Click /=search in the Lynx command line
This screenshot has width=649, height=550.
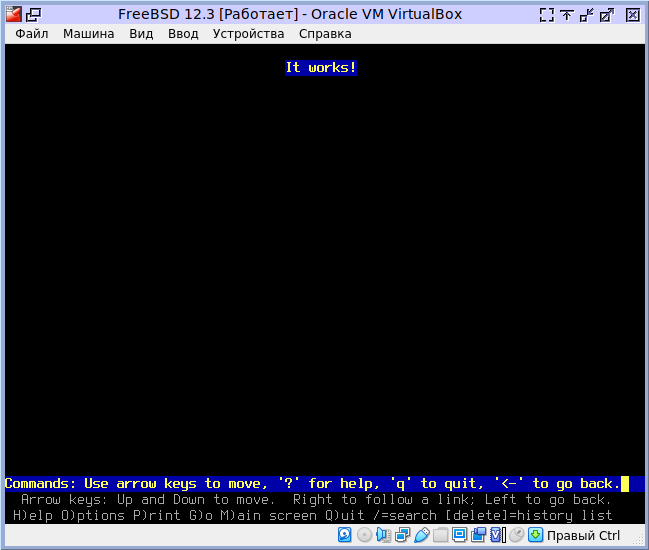(x=405, y=515)
